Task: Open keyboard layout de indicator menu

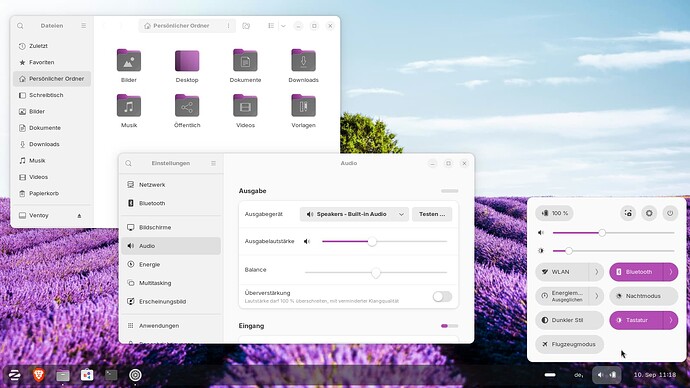Action: click(x=579, y=375)
